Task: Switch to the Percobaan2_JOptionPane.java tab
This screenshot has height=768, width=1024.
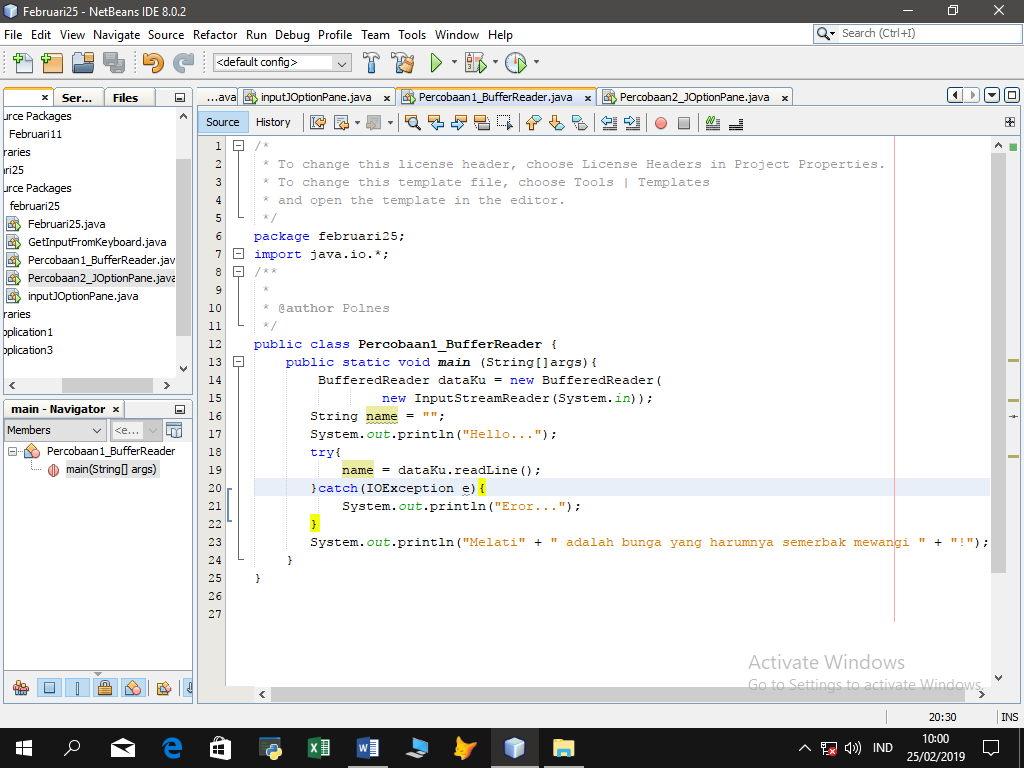Action: point(690,97)
